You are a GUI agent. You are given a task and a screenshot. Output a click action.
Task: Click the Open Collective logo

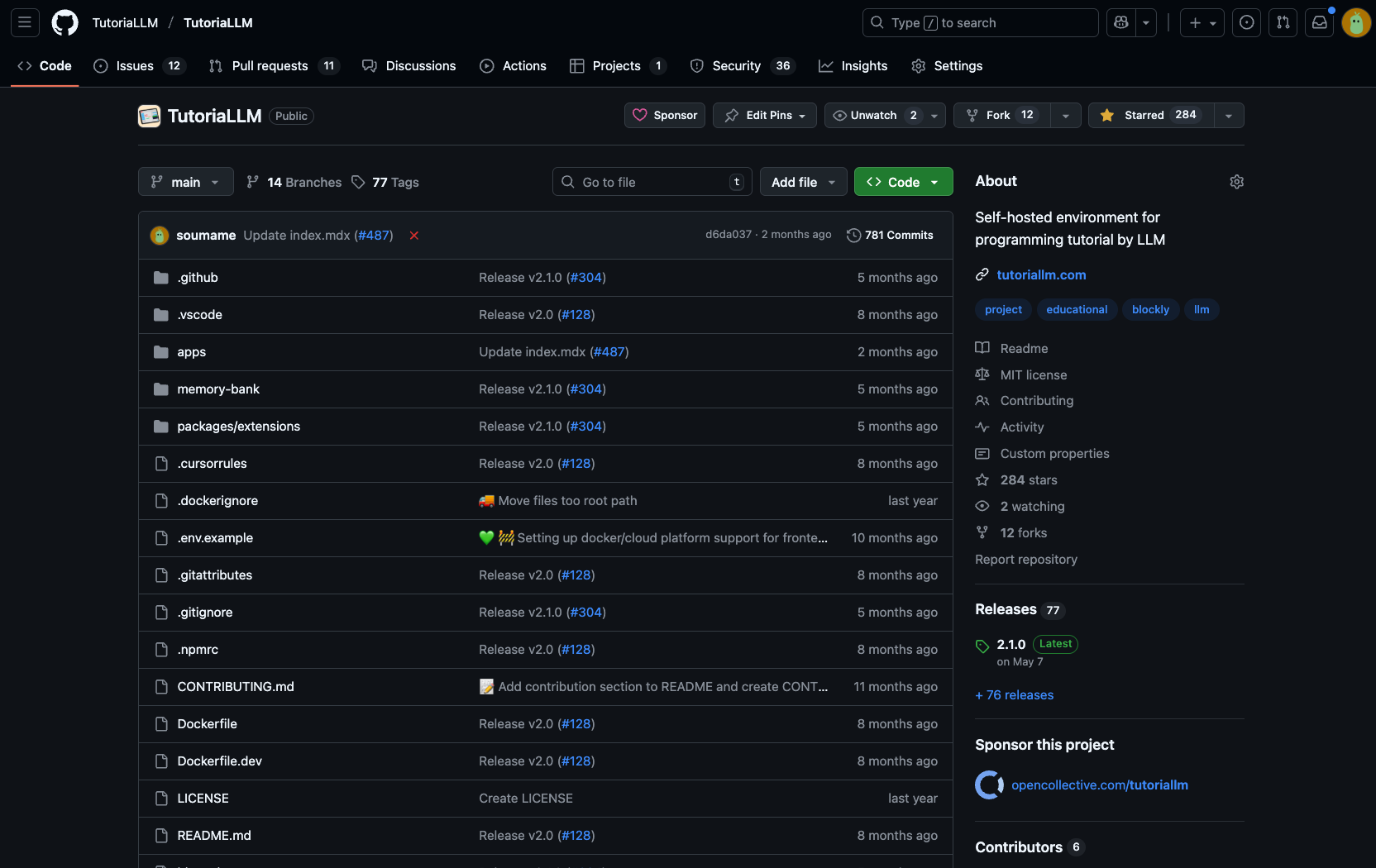pyautogui.click(x=990, y=785)
